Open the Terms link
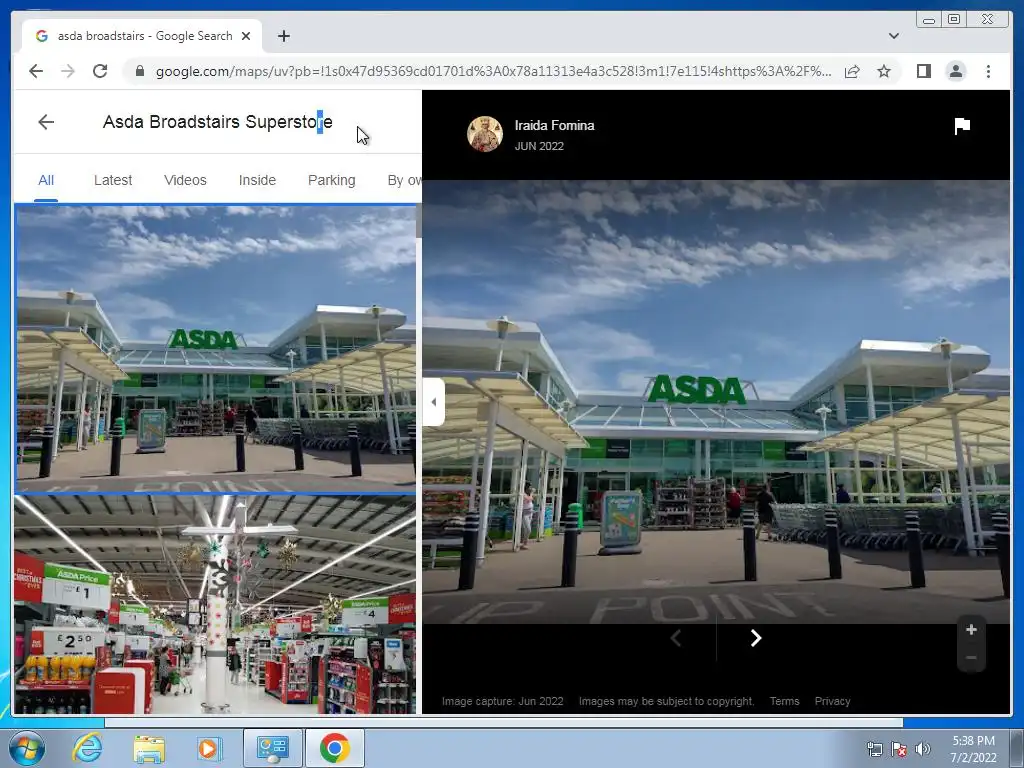This screenshot has width=1024, height=768. [784, 701]
